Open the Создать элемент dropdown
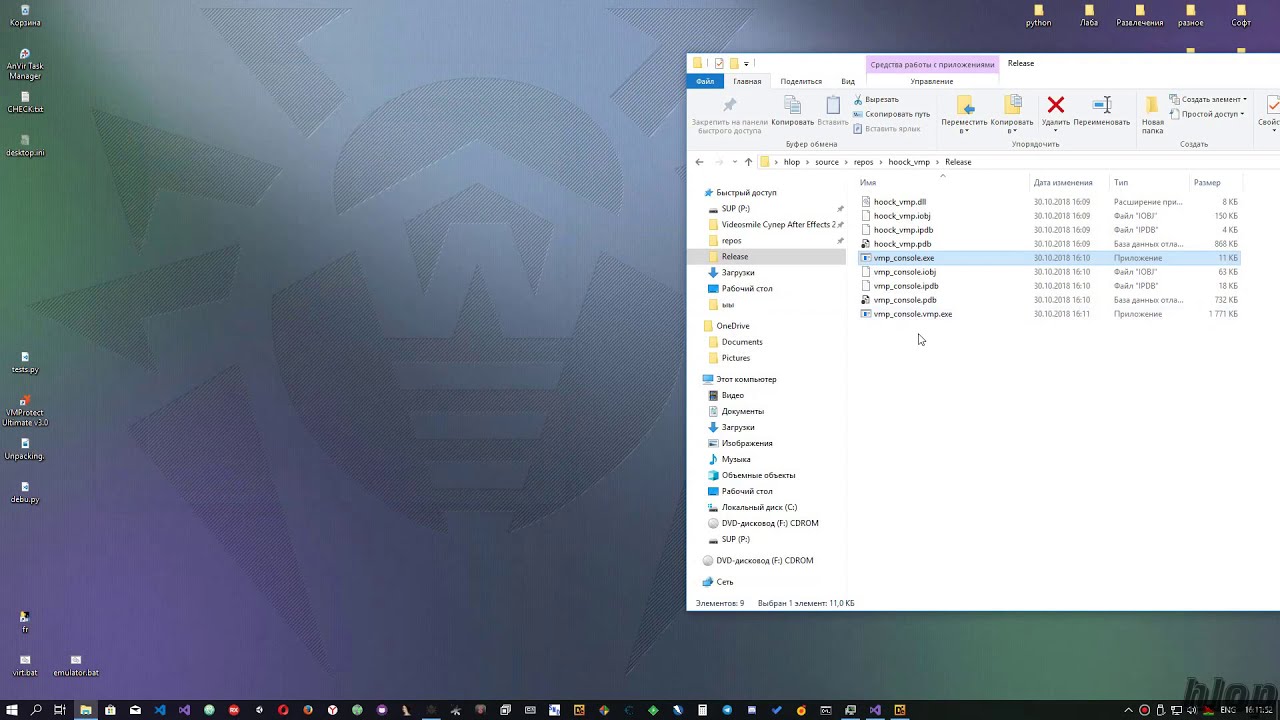 pos(1208,99)
